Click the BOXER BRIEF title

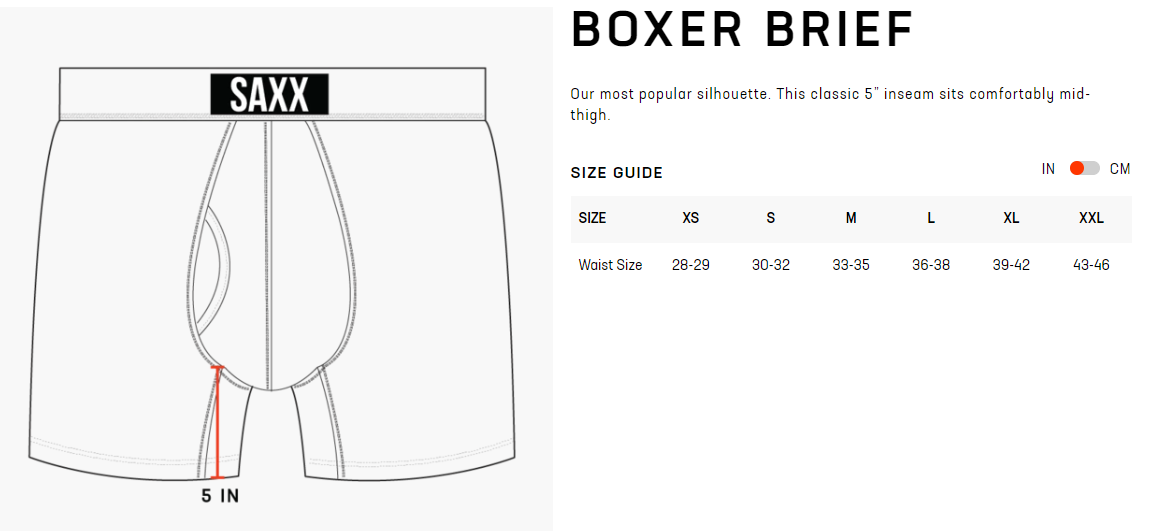(742, 31)
